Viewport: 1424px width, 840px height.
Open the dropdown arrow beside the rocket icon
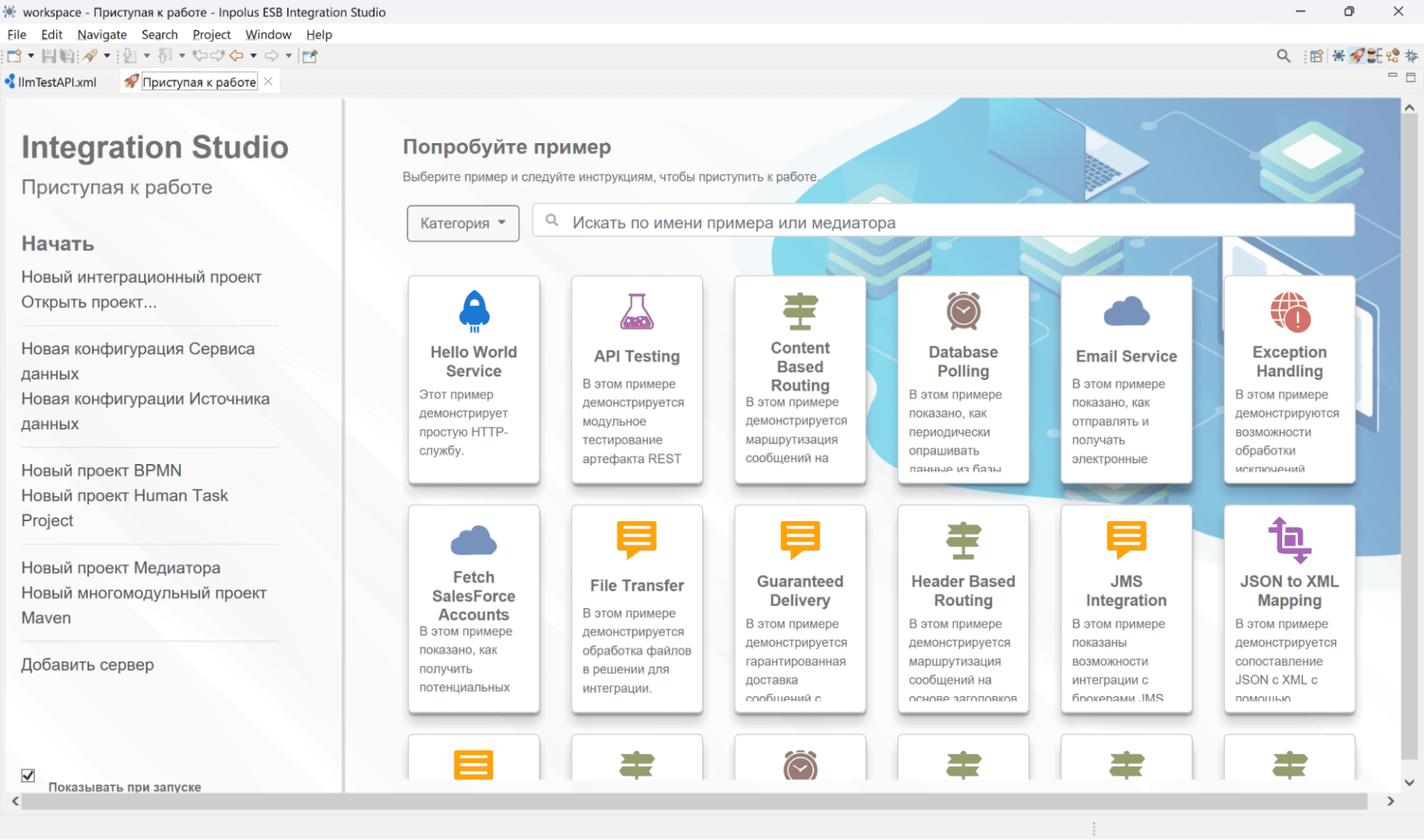(107, 56)
